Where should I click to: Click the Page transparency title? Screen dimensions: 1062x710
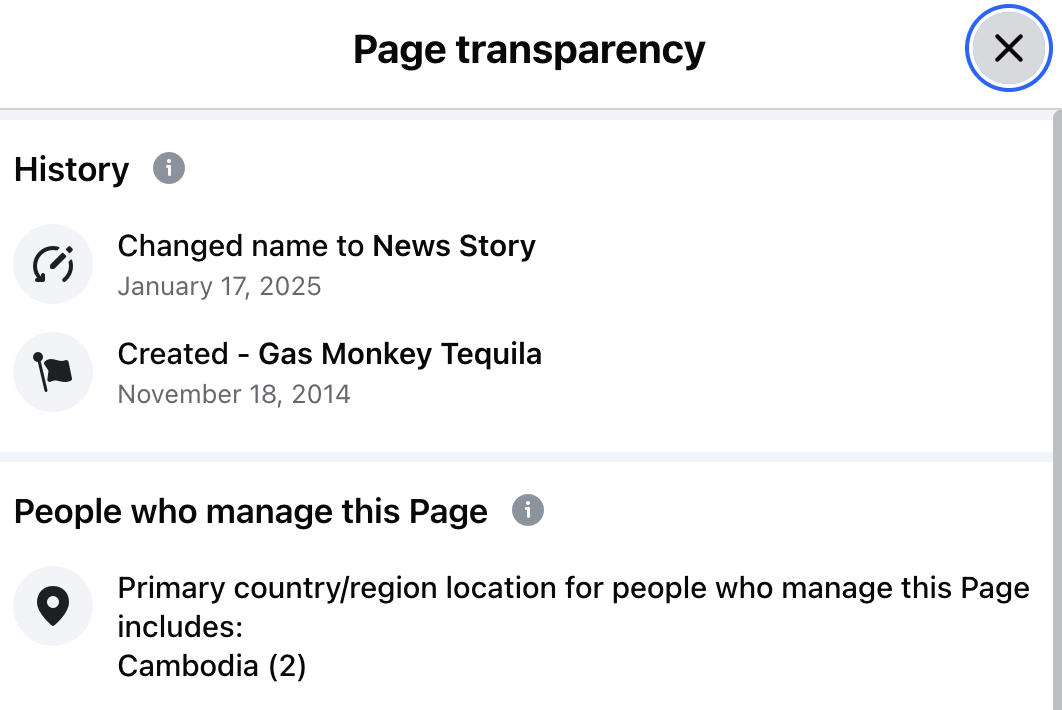click(529, 49)
